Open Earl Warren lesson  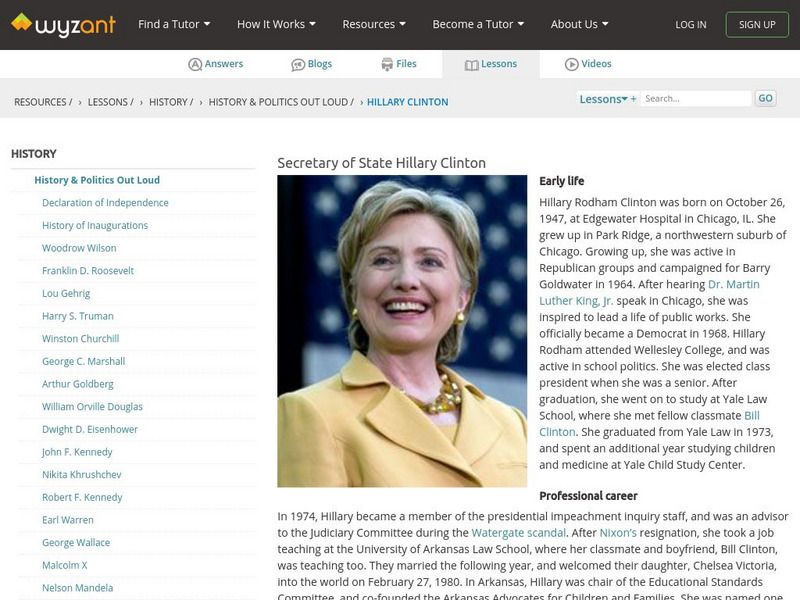pos(68,520)
